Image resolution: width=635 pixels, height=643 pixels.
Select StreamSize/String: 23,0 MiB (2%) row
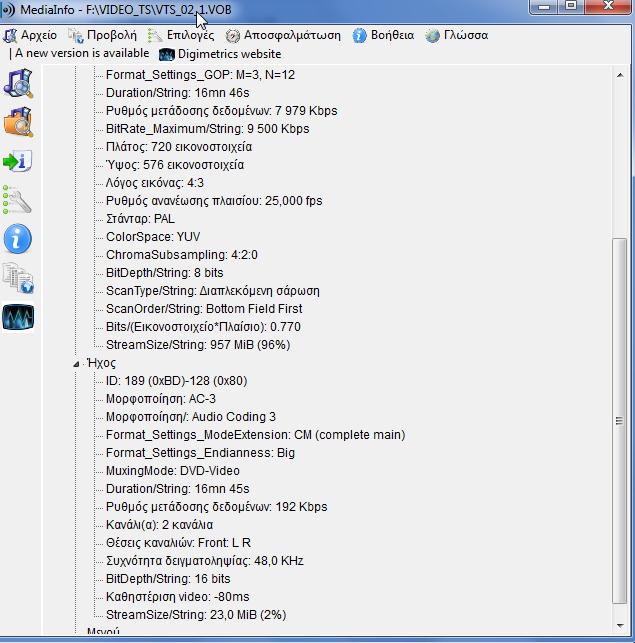pos(196,615)
